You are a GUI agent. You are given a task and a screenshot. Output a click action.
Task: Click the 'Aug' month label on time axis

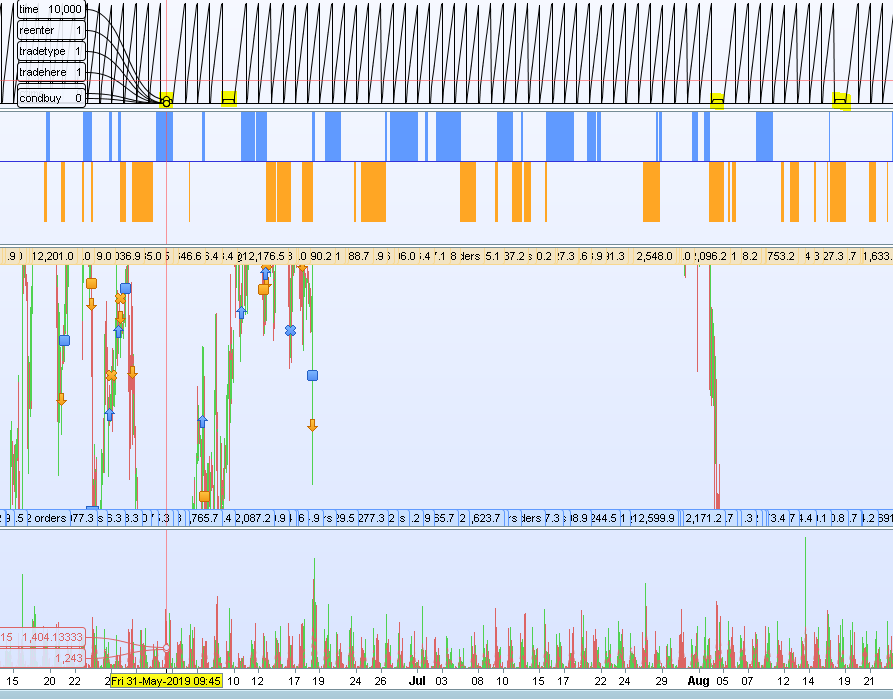pos(698,681)
